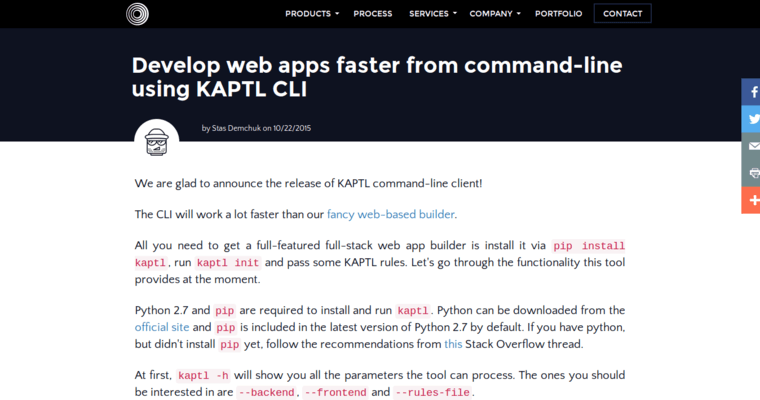This screenshot has width=760, height=400.
Task: Click the article headline title
Action: coord(376,77)
